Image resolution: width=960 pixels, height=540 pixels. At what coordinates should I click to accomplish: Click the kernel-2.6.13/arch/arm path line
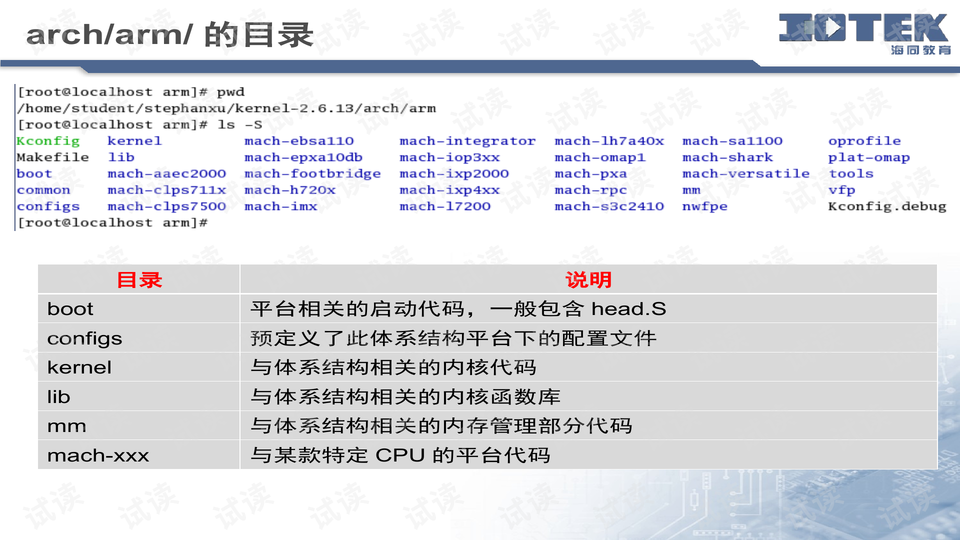pos(227,108)
